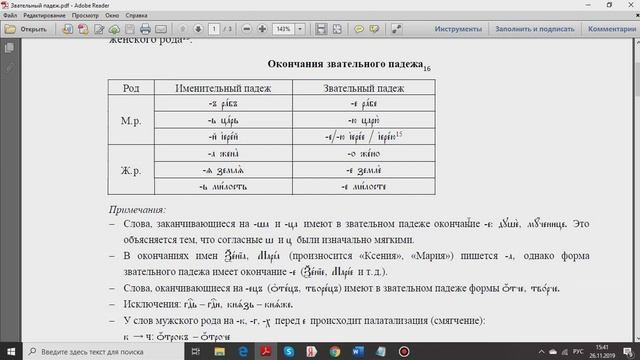Image resolution: width=640 pixels, height=360 pixels.
Task: Open the Просмотр menu
Action: pos(85,16)
